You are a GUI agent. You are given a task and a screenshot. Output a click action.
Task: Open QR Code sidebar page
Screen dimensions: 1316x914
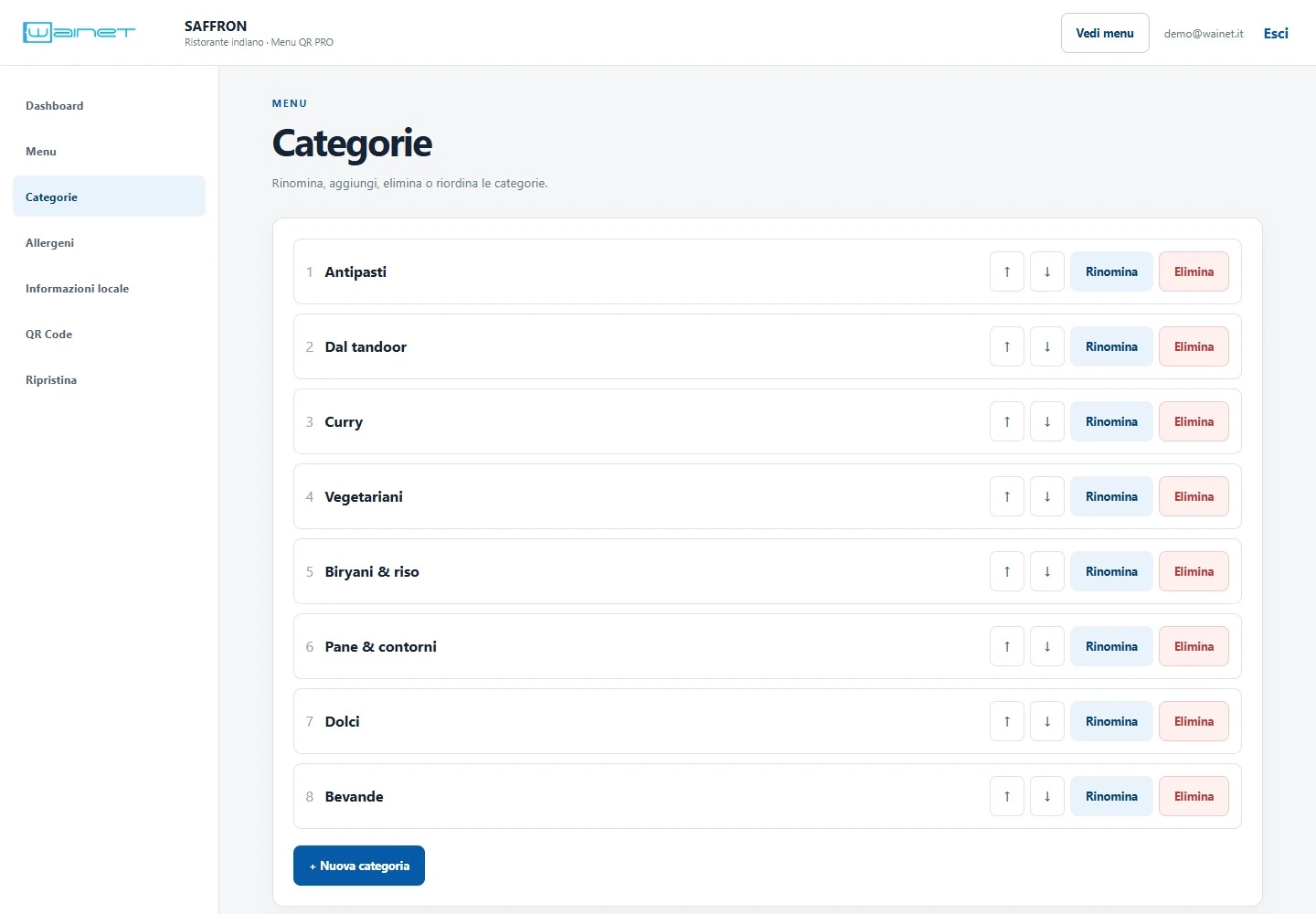pyautogui.click(x=109, y=334)
